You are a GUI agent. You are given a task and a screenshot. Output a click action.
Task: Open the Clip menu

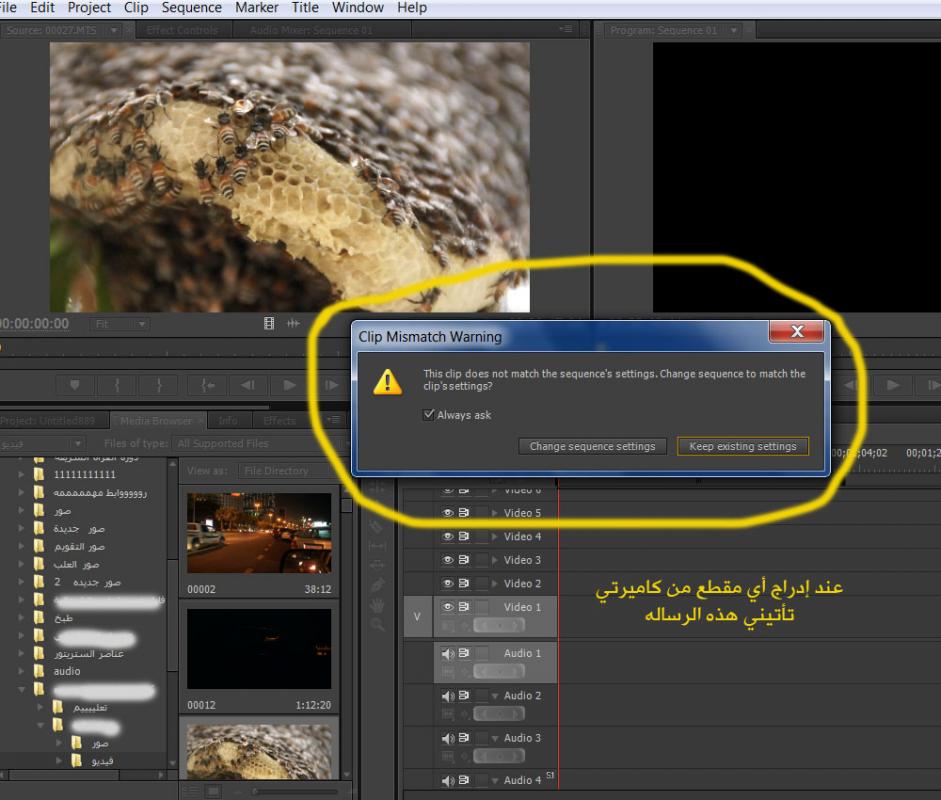[136, 8]
